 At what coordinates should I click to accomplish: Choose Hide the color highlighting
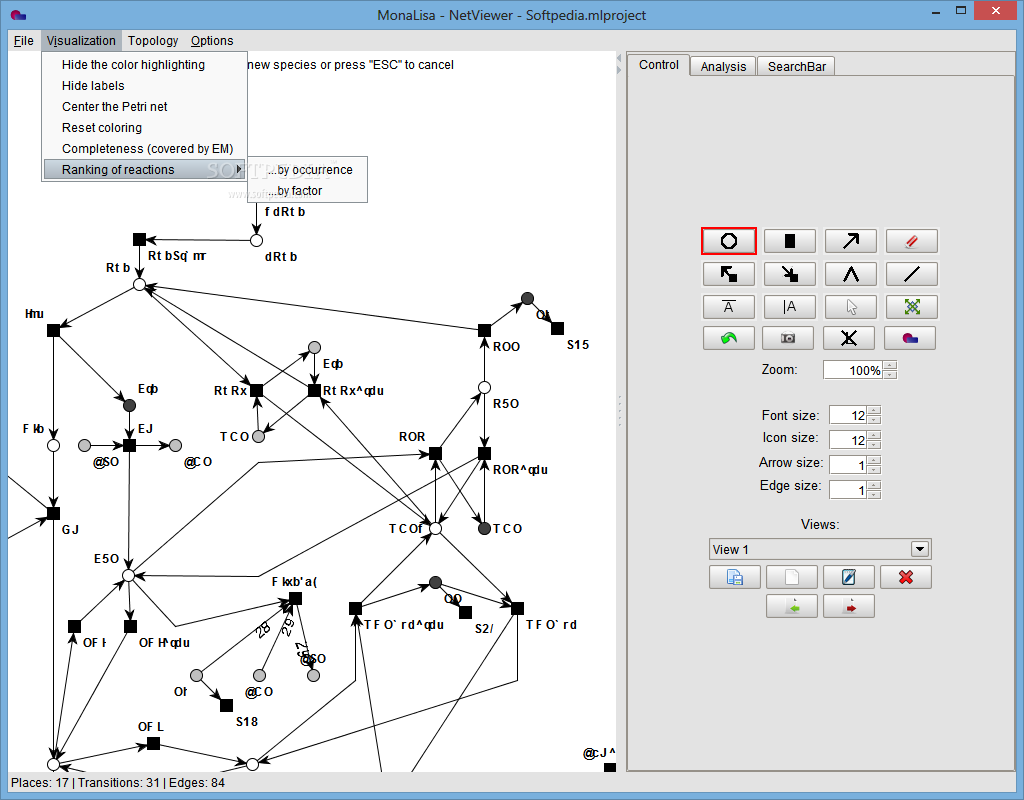[x=144, y=65]
